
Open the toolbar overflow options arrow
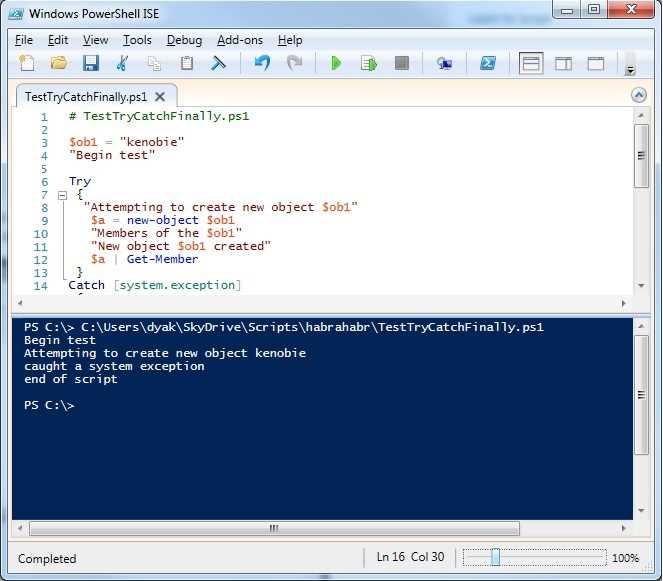pyautogui.click(x=630, y=69)
